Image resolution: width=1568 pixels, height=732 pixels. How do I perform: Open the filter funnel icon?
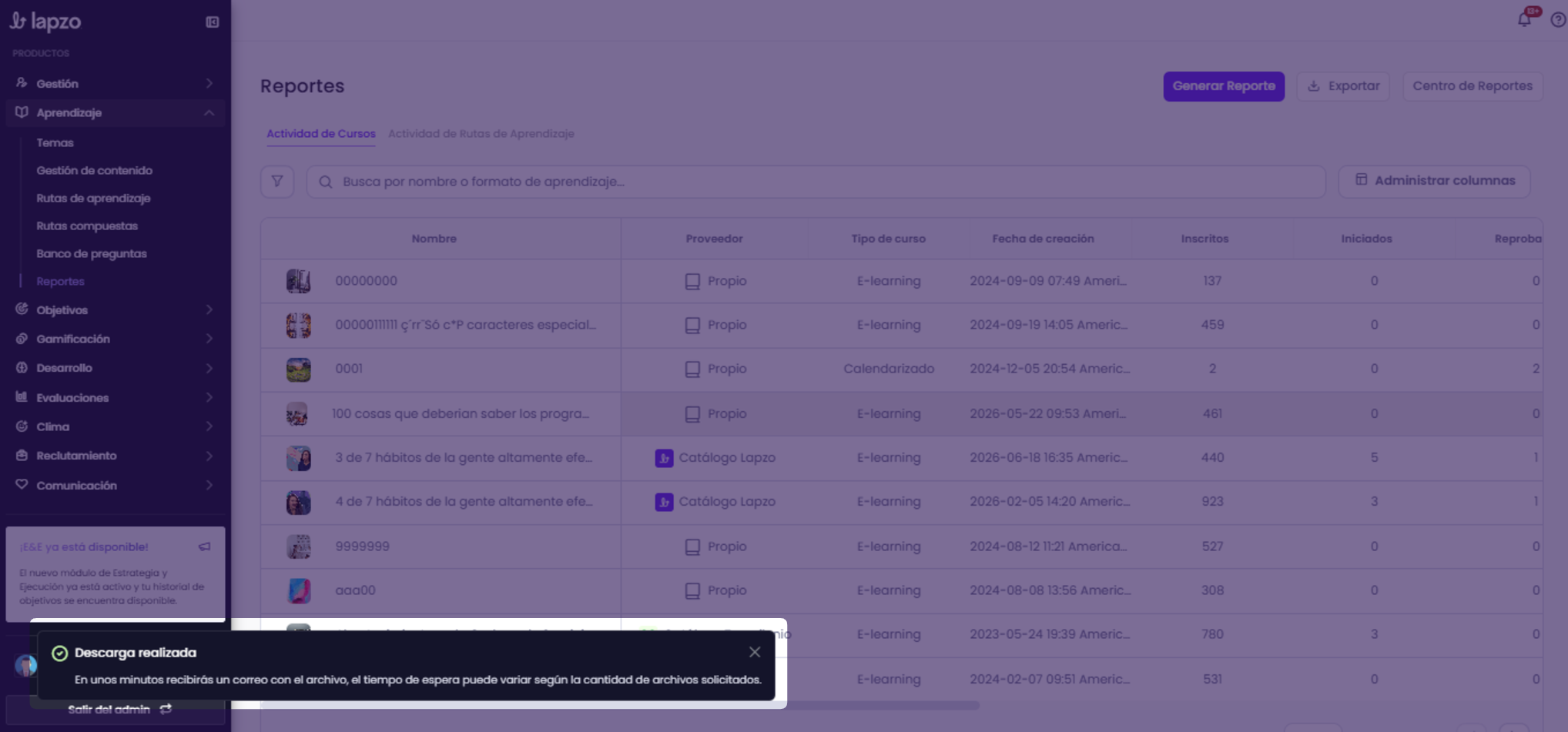pos(277,182)
